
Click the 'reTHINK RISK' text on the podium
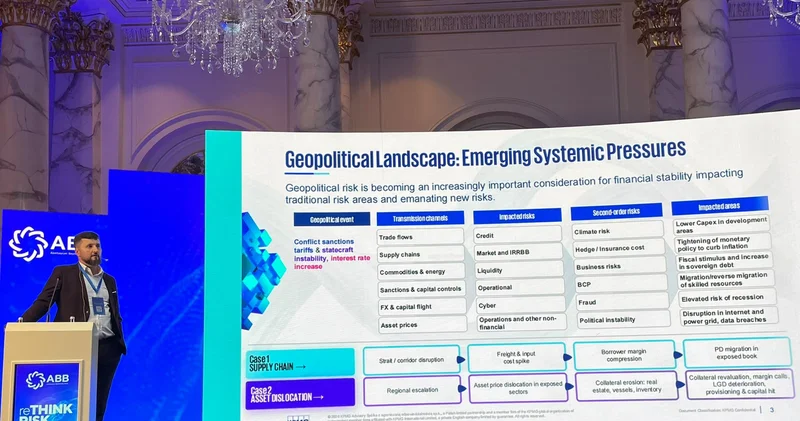[x=46, y=412]
